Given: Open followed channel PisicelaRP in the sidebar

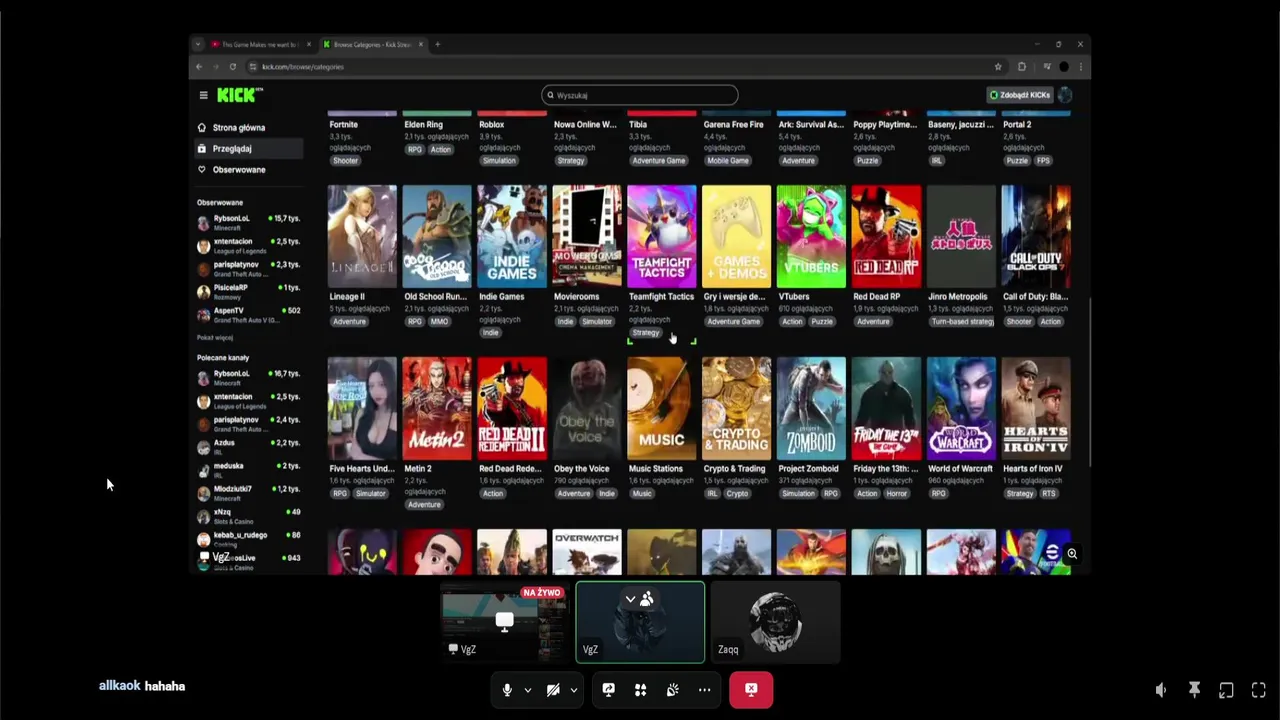Looking at the screenshot, I should pos(249,291).
